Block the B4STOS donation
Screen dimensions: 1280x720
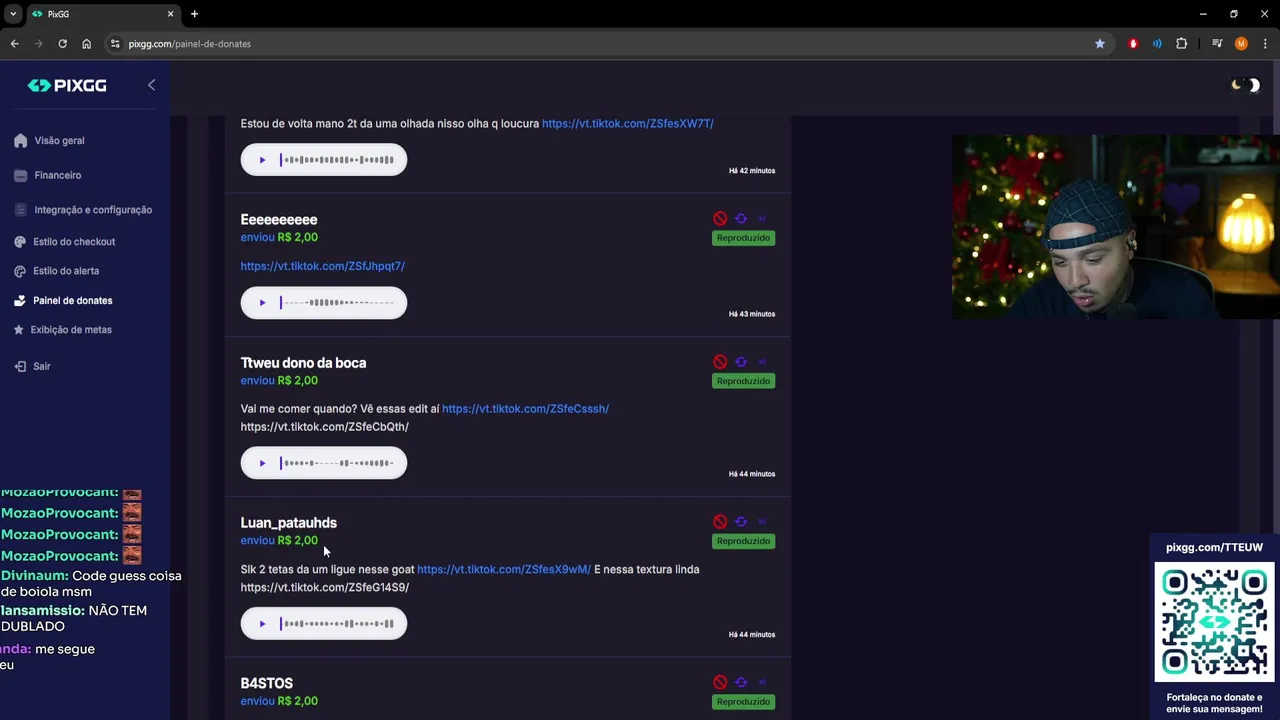coord(720,682)
